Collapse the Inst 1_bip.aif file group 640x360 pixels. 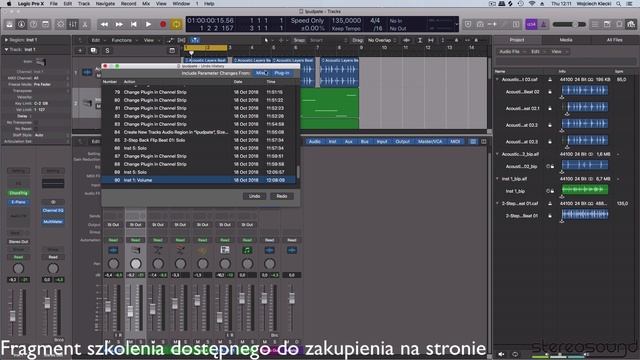pyautogui.click(x=498, y=179)
